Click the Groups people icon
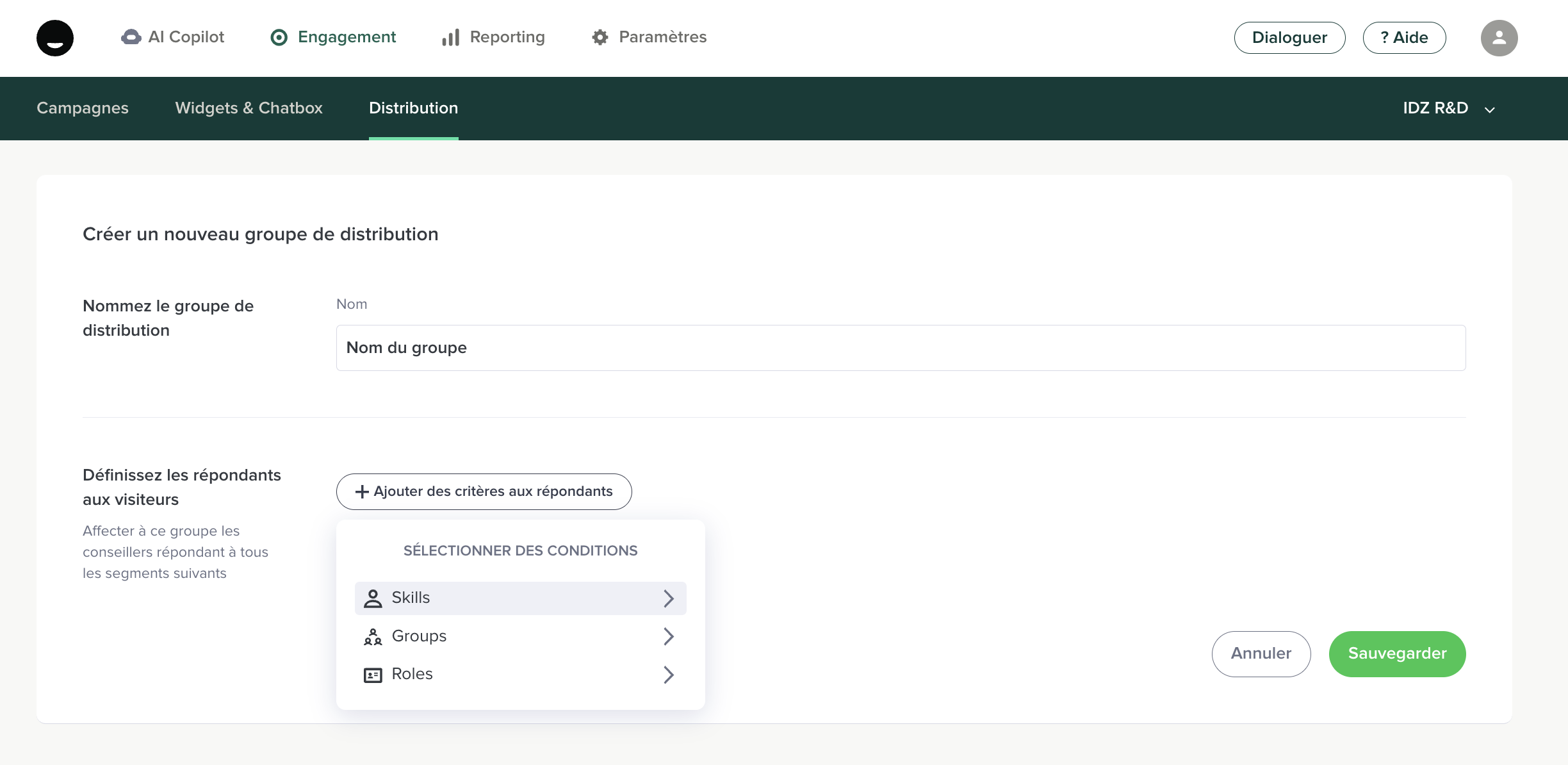This screenshot has width=1568, height=765. coord(373,637)
